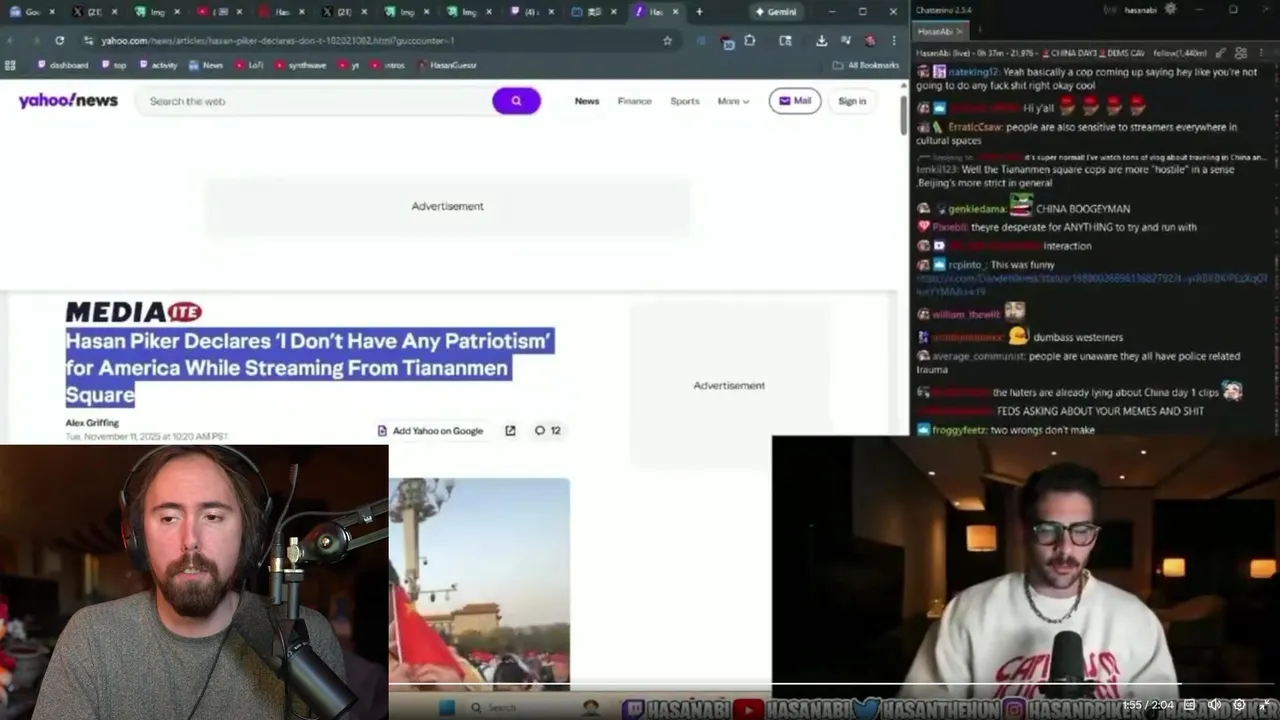Click rcpinto's link in chat
This screenshot has width=1280, height=720.
(1092, 284)
